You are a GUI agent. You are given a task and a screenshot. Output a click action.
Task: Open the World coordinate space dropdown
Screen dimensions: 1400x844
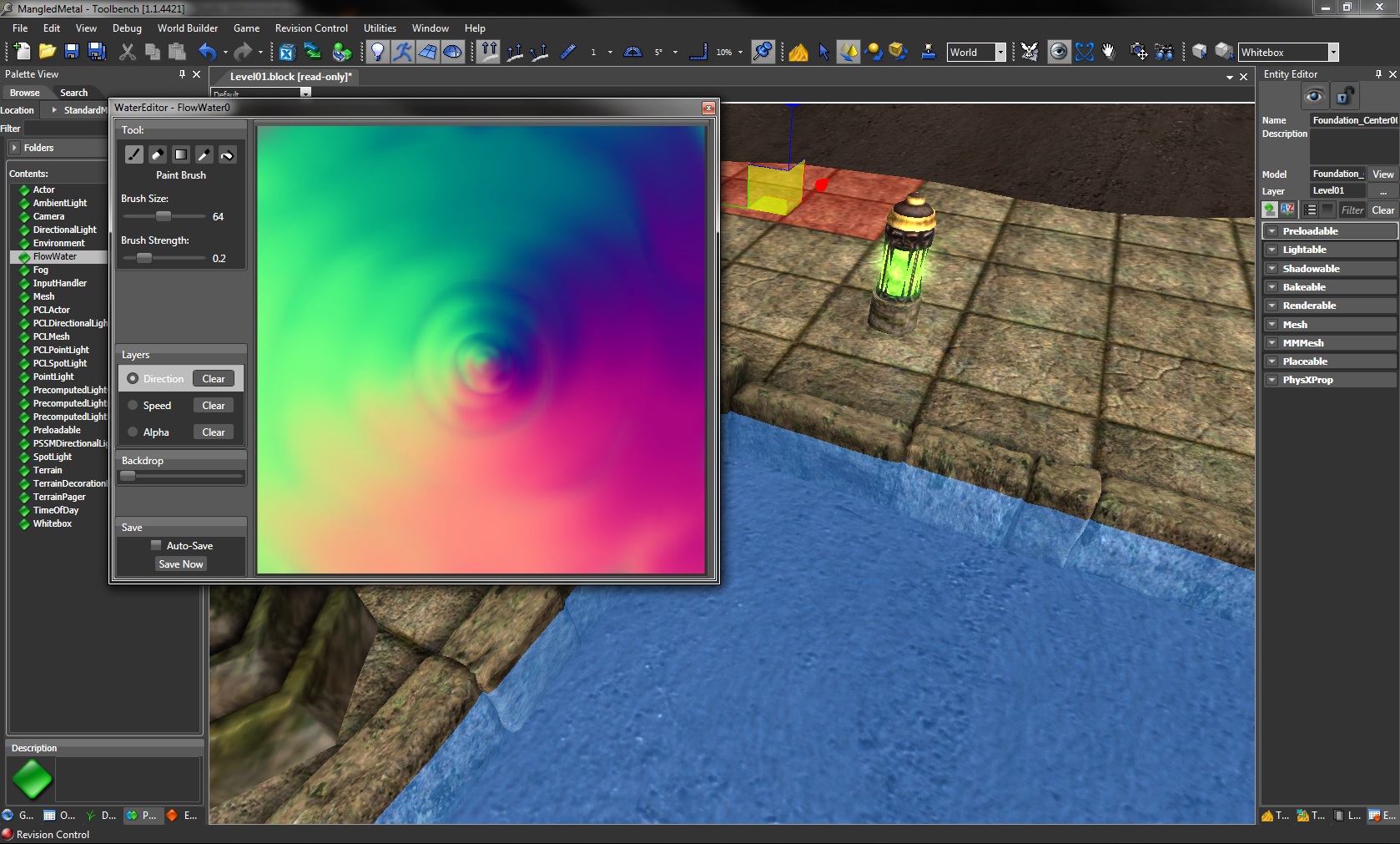tap(1000, 52)
